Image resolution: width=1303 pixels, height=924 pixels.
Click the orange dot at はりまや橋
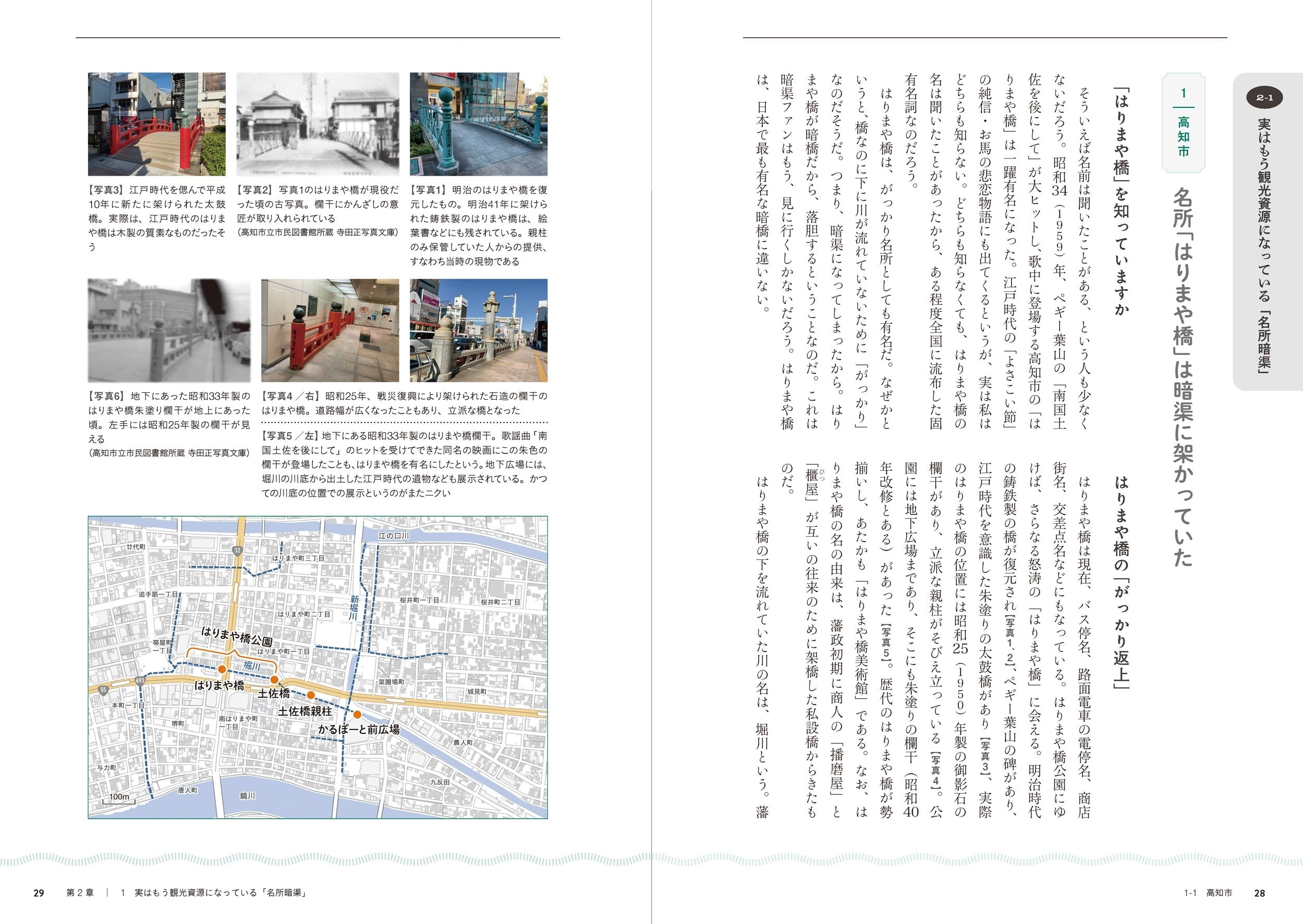click(222, 670)
